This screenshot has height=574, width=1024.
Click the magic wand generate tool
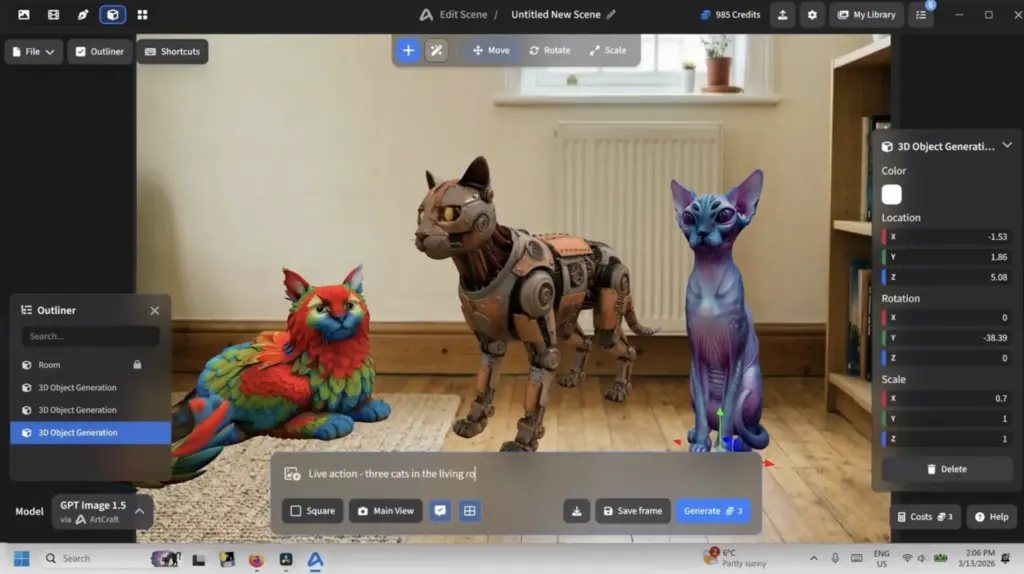point(436,50)
